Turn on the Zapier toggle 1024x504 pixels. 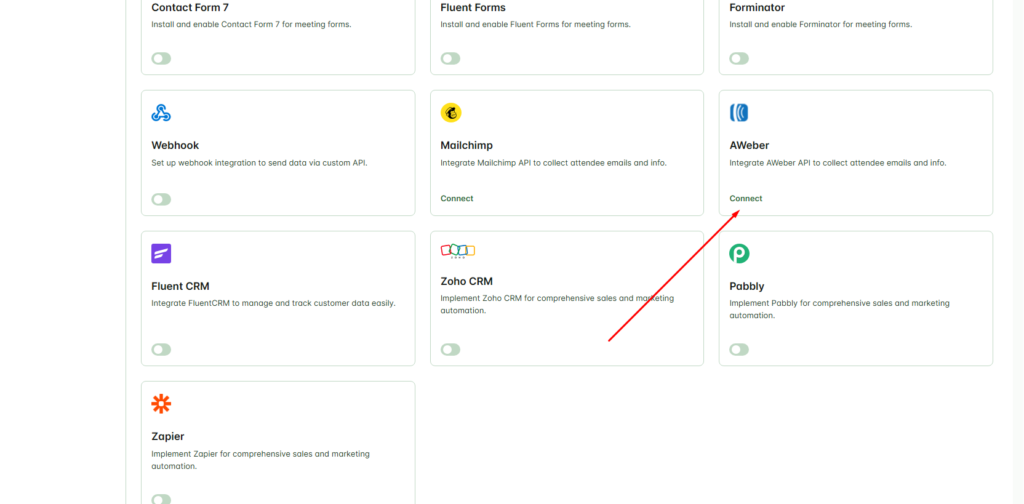161,498
